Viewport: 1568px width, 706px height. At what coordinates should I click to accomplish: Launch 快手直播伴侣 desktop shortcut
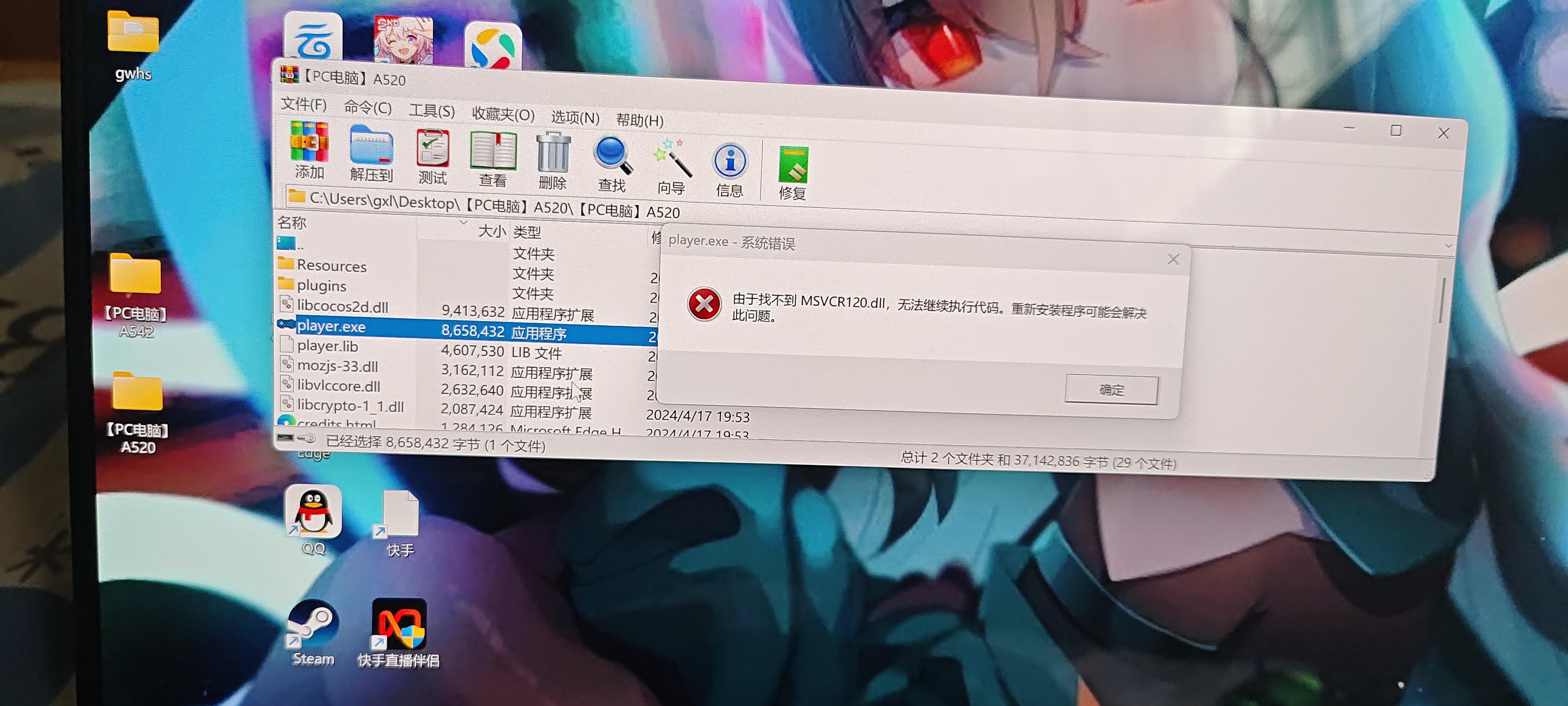pyautogui.click(x=399, y=633)
